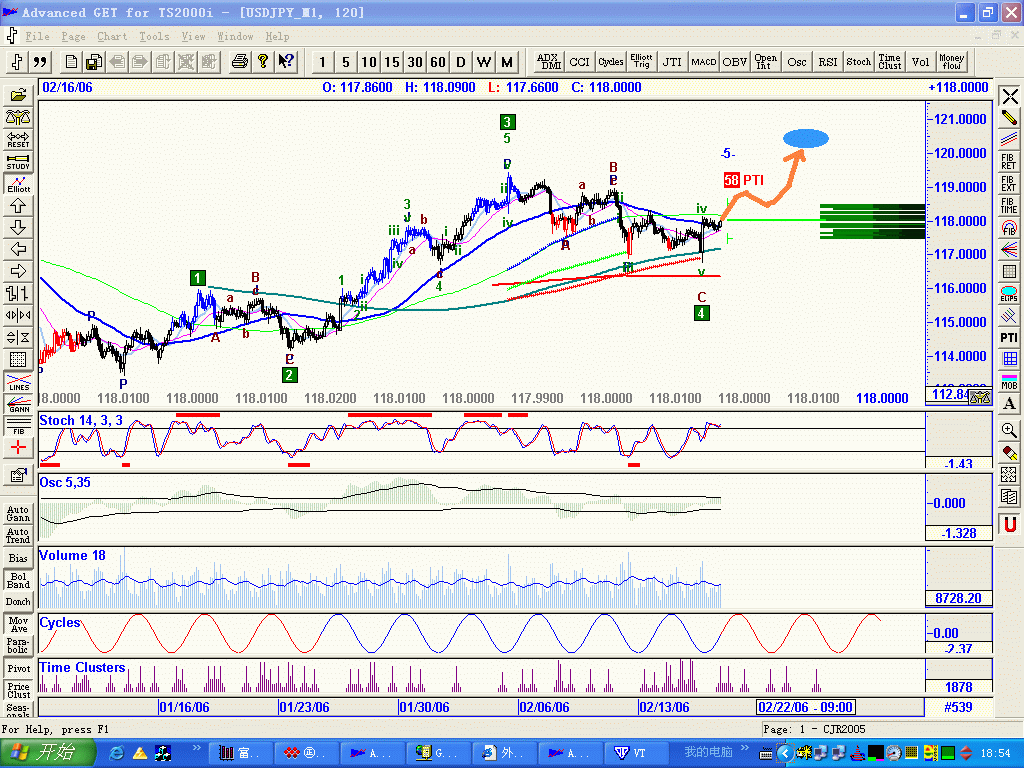Viewport: 1024px width, 768px height.
Task: Click the up arrow button
Action: [18, 206]
